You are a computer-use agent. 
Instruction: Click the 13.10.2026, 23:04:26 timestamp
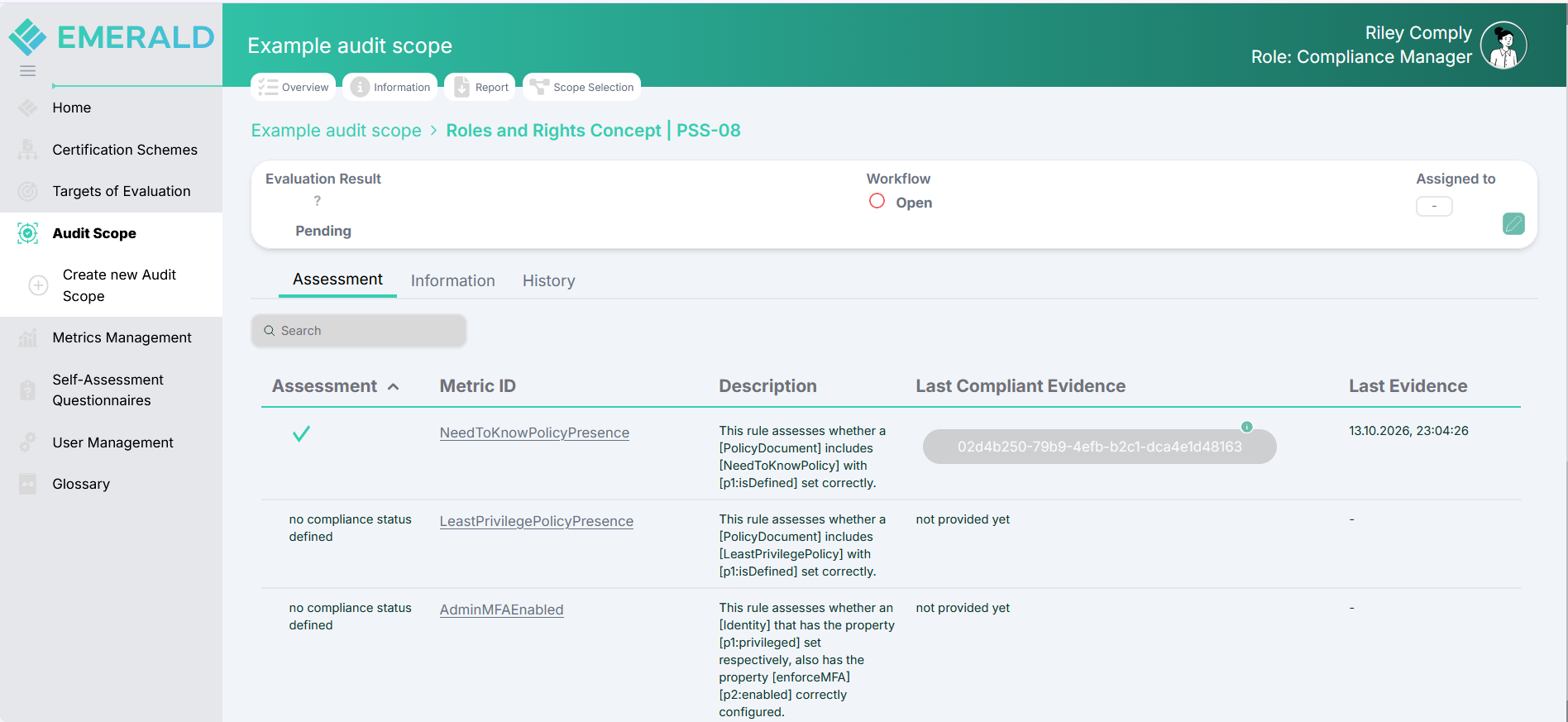click(x=1408, y=431)
